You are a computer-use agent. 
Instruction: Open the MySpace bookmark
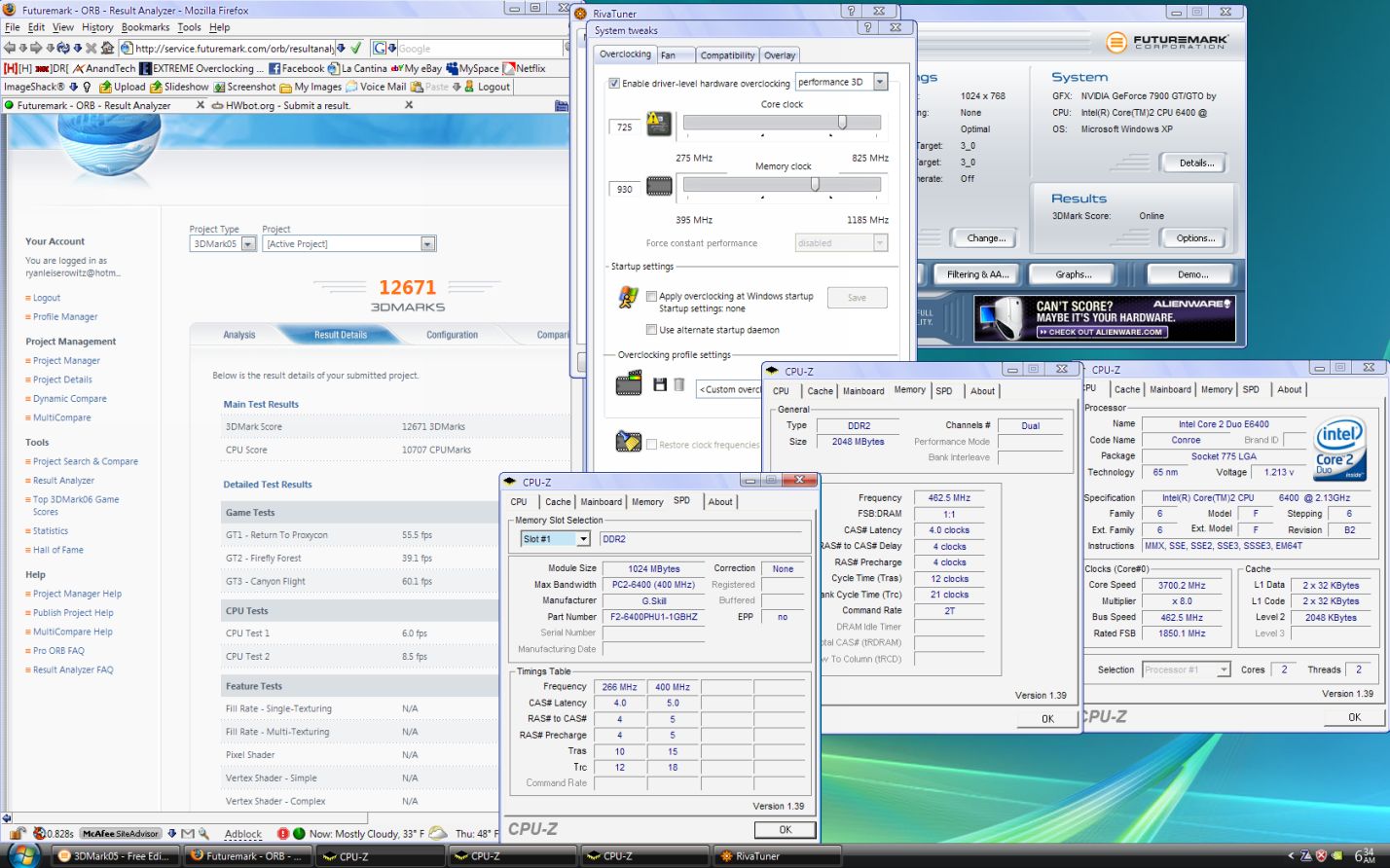click(x=472, y=68)
